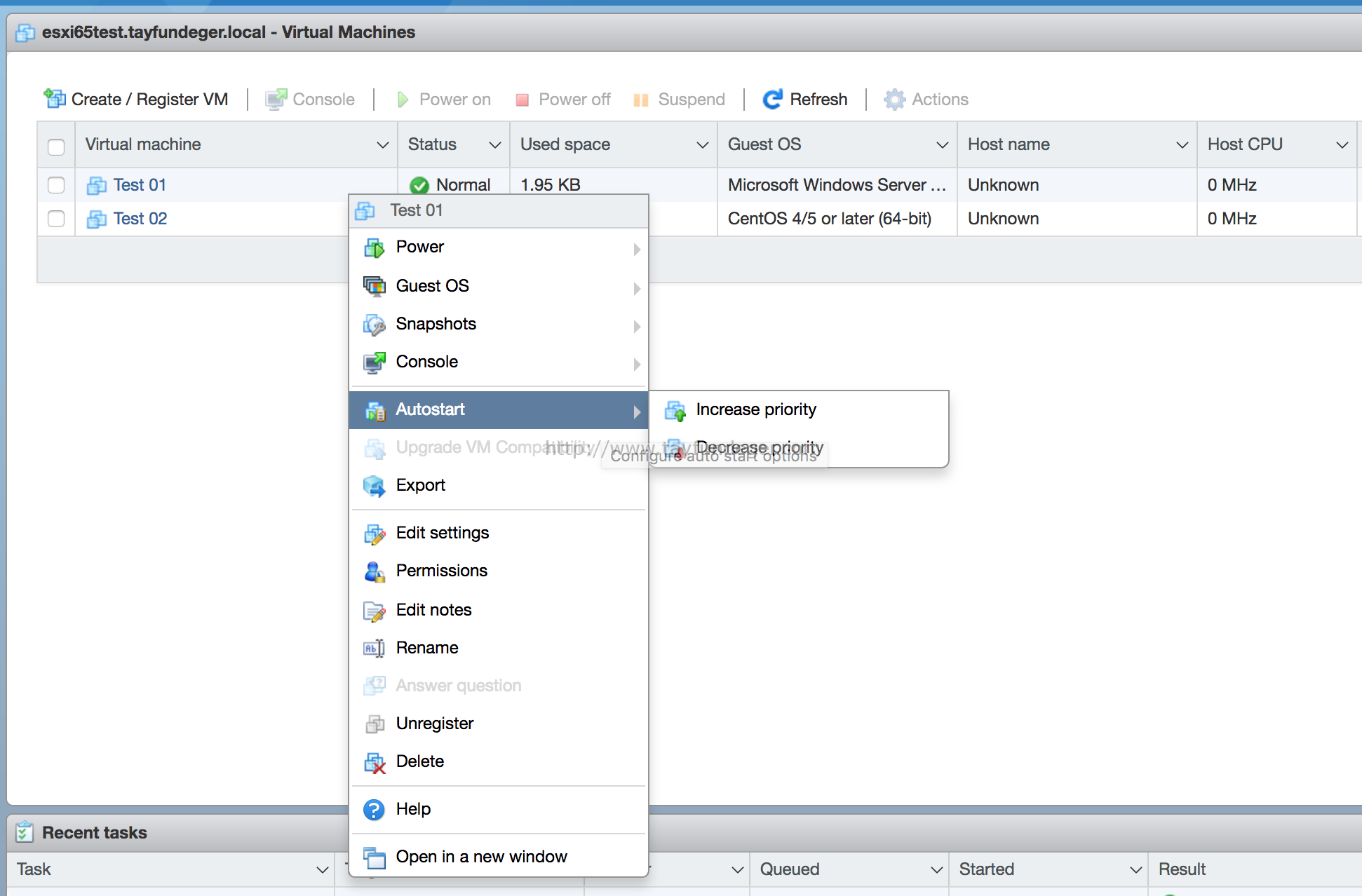Open the Started column dropdown arrow
Image resolution: width=1362 pixels, height=896 pixels.
pos(1136,870)
